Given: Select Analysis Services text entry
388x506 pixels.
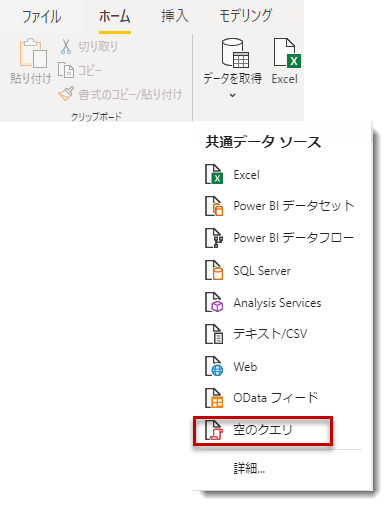Looking at the screenshot, I should (277, 303).
